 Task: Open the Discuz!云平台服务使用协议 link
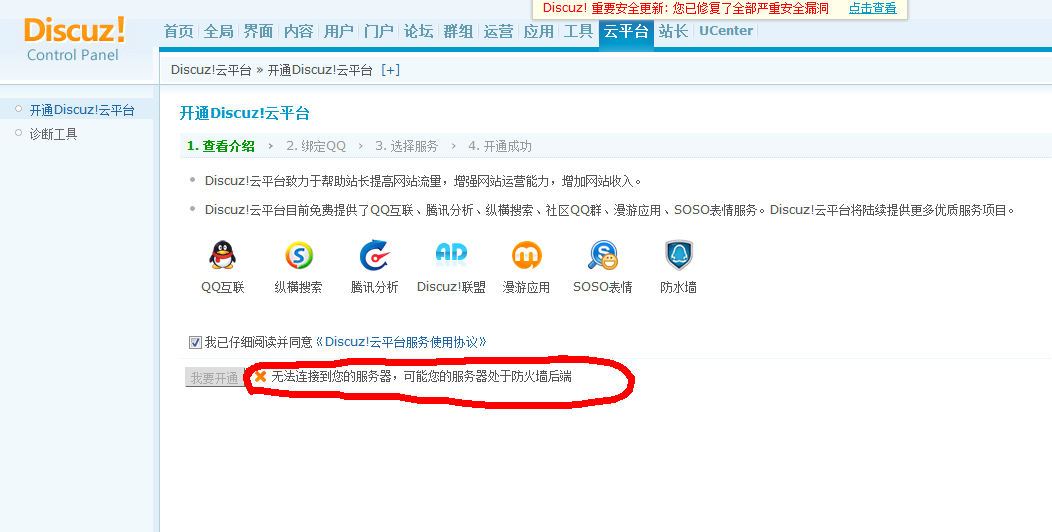(x=401, y=342)
